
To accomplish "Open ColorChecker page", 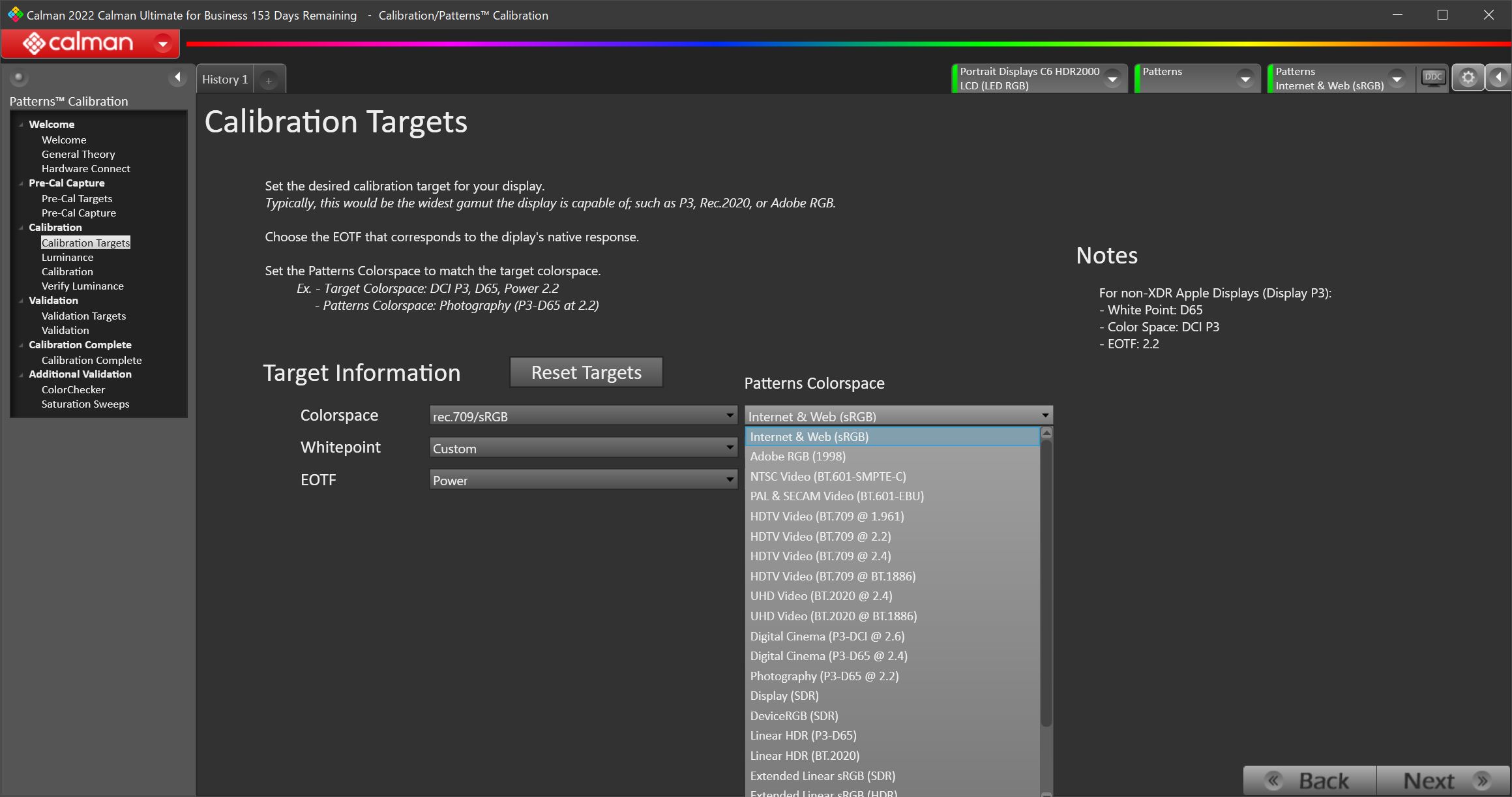I will pyautogui.click(x=73, y=389).
